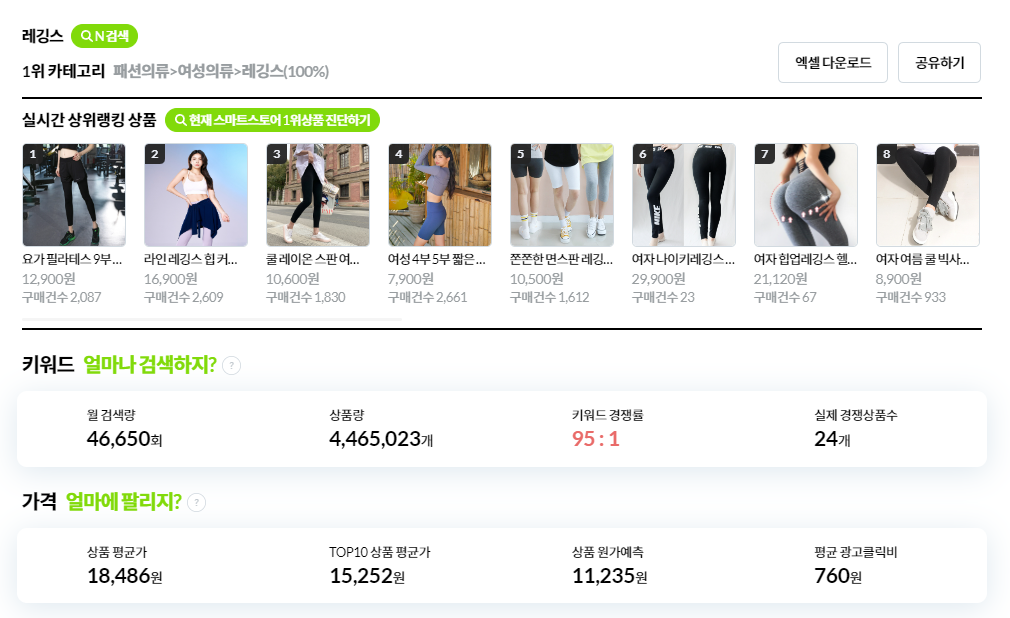Open the rank 5 쫀쫀한 면스판 thumbnail
The height and width of the screenshot is (618, 1010).
[x=562, y=195]
